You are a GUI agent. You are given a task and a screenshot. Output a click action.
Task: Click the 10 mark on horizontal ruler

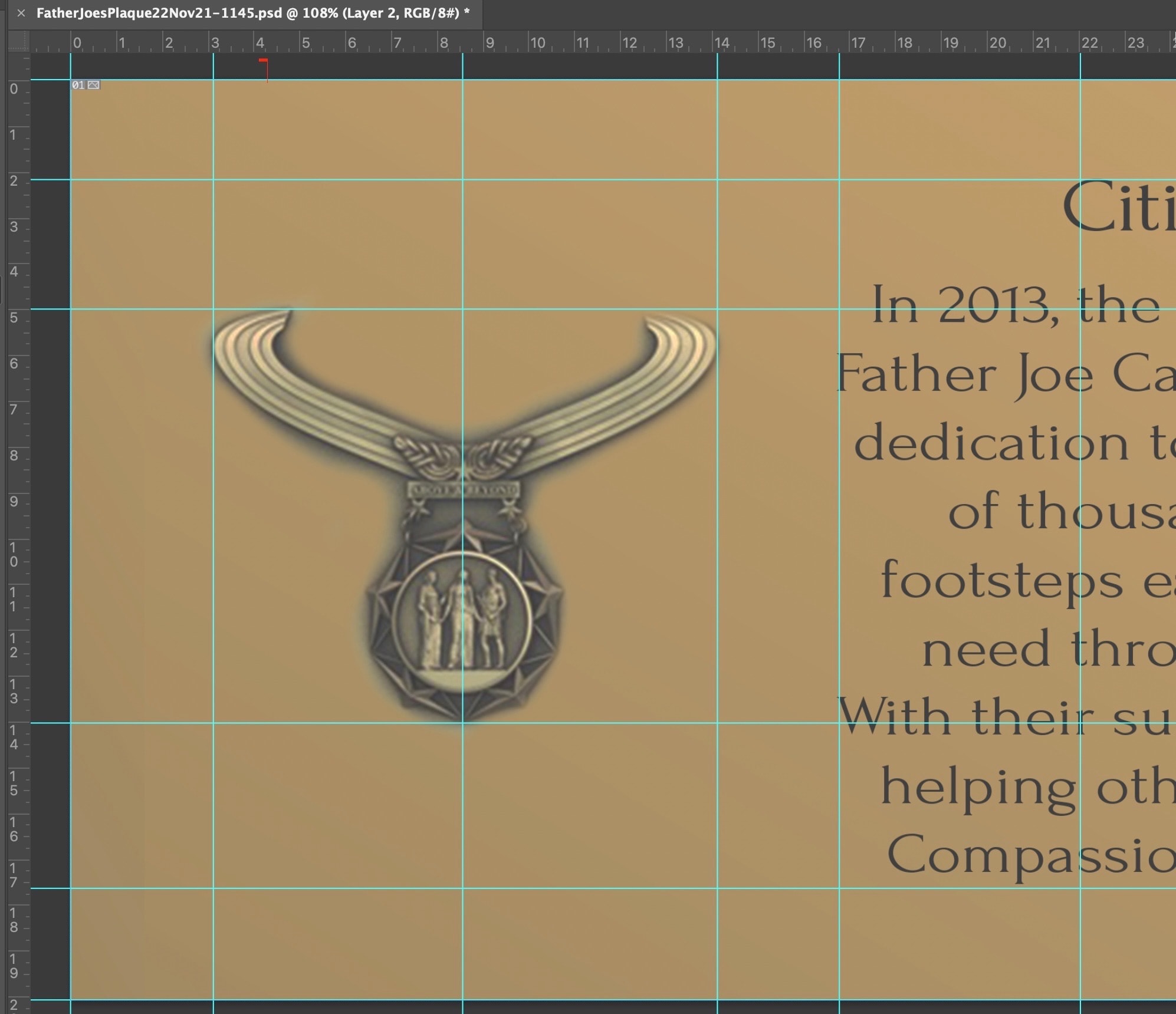(537, 43)
